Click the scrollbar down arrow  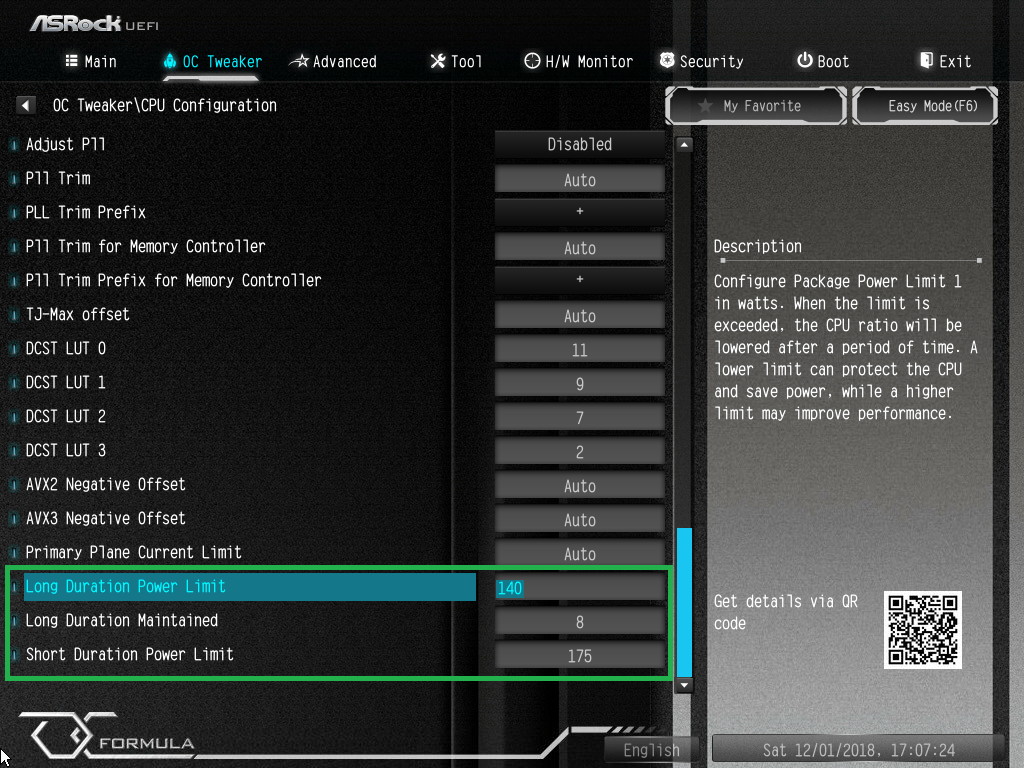pos(684,685)
